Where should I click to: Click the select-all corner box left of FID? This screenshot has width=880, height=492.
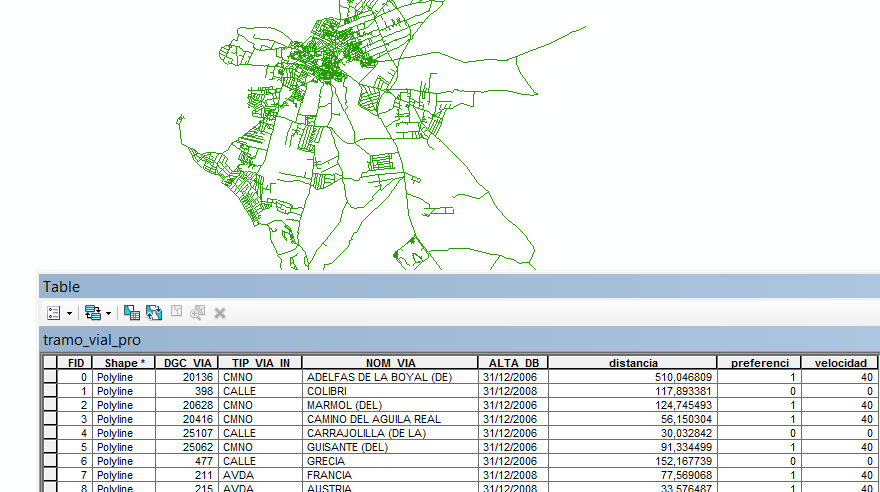(x=50, y=363)
